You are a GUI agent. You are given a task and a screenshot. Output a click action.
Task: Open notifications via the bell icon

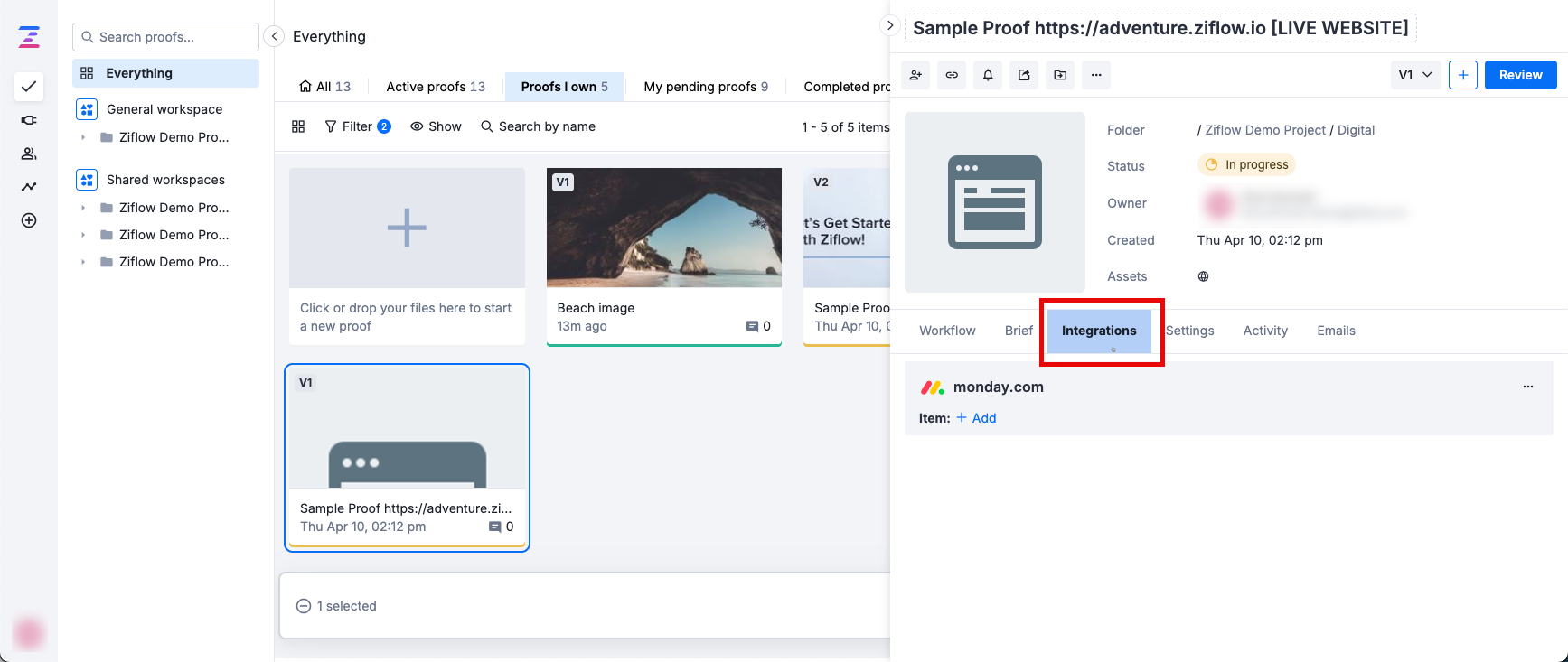point(988,75)
